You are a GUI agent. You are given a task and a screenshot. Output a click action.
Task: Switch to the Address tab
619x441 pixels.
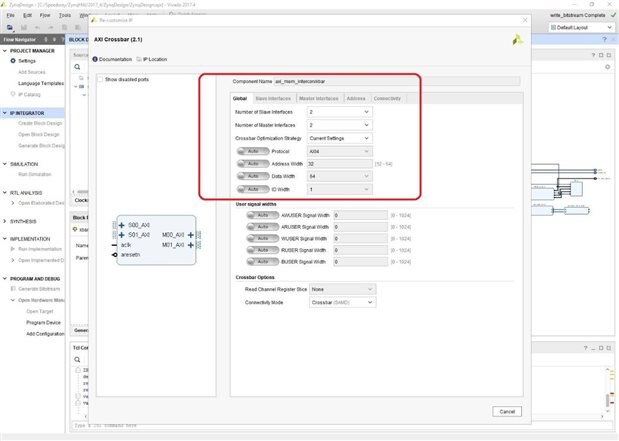coord(356,98)
